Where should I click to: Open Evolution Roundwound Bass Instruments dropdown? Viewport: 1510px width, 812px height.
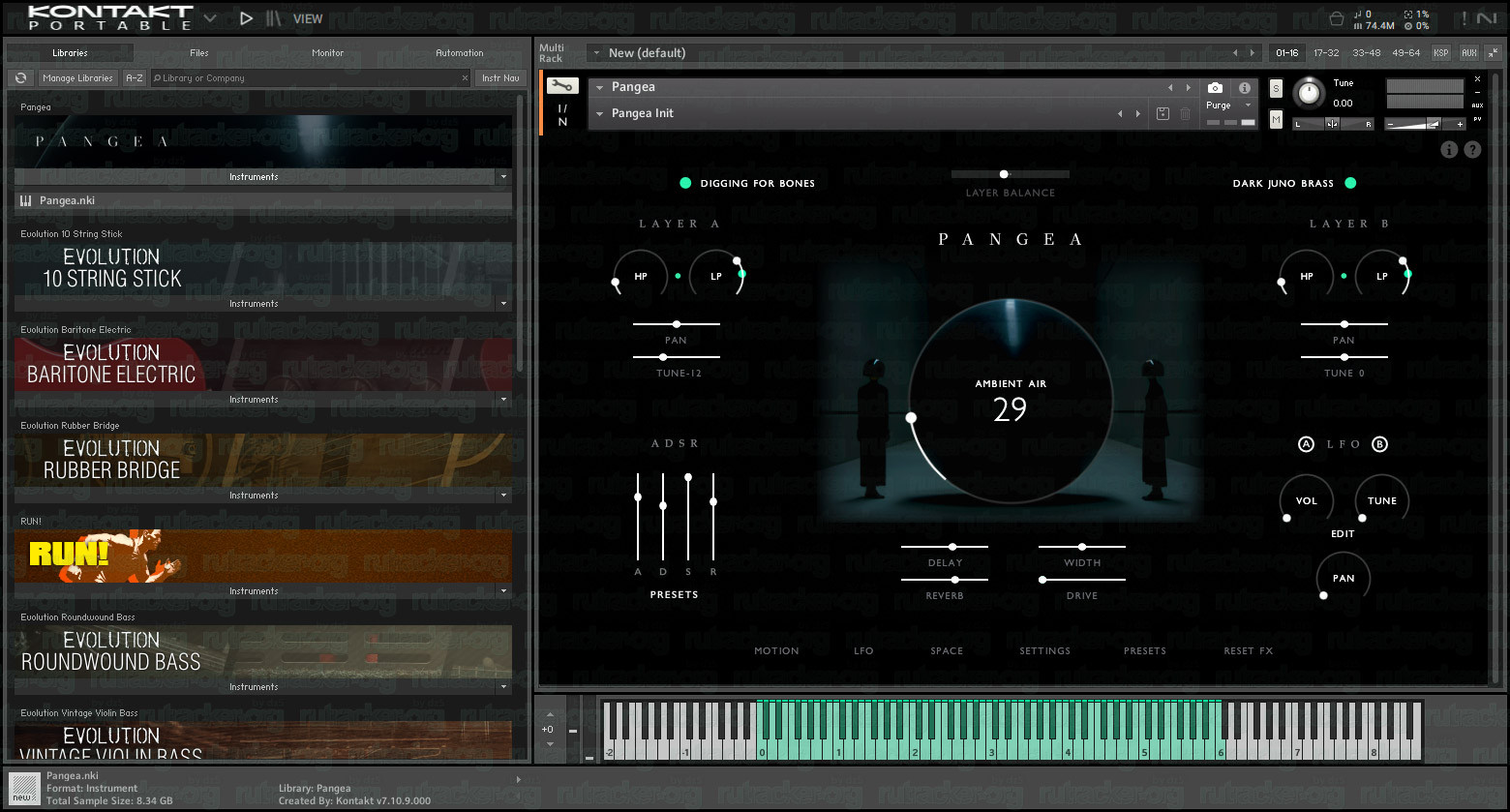(x=503, y=687)
